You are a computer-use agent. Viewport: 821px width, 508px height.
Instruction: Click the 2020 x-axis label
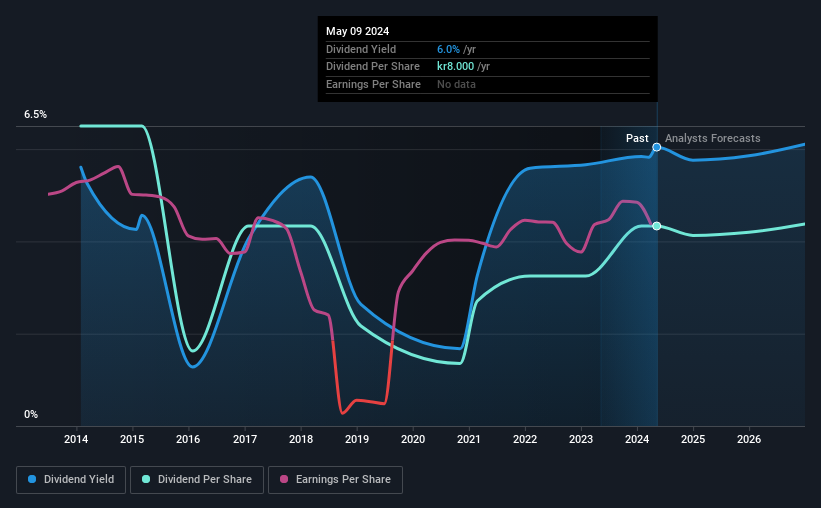[x=413, y=439]
